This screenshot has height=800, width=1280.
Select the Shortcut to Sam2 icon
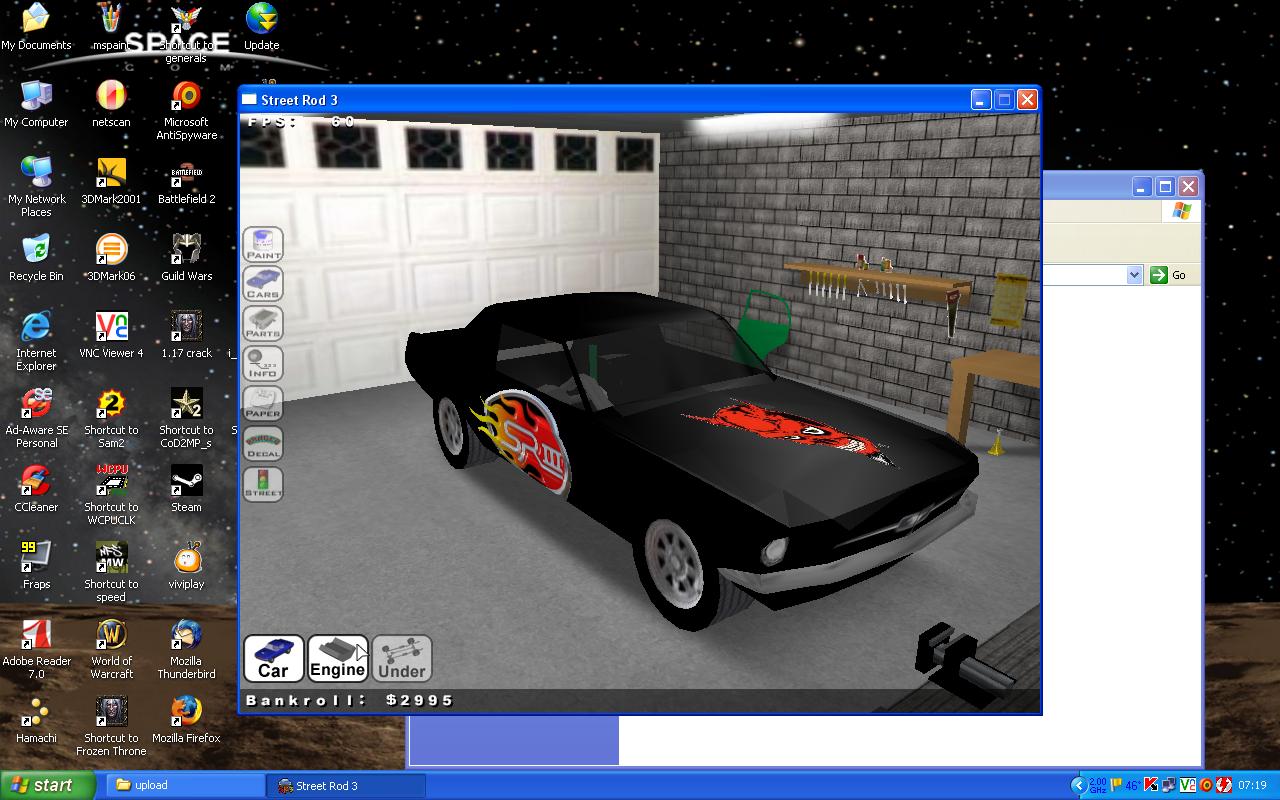pos(111,418)
